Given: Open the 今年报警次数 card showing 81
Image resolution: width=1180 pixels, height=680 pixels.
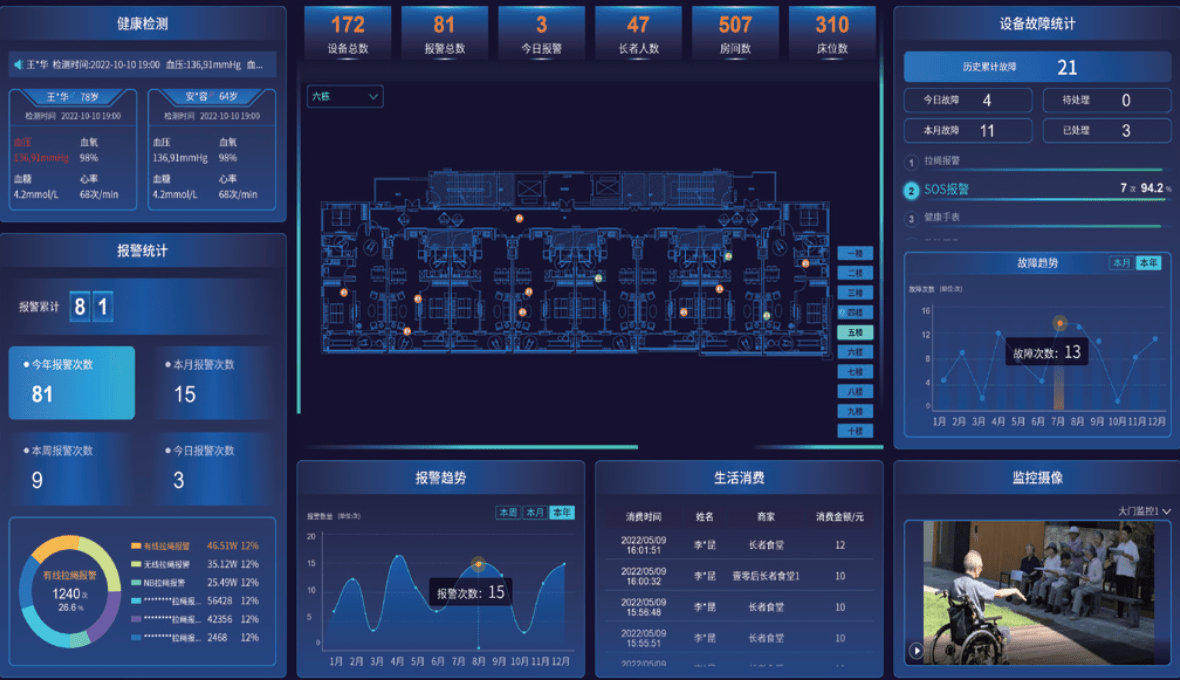Looking at the screenshot, I should (x=72, y=383).
